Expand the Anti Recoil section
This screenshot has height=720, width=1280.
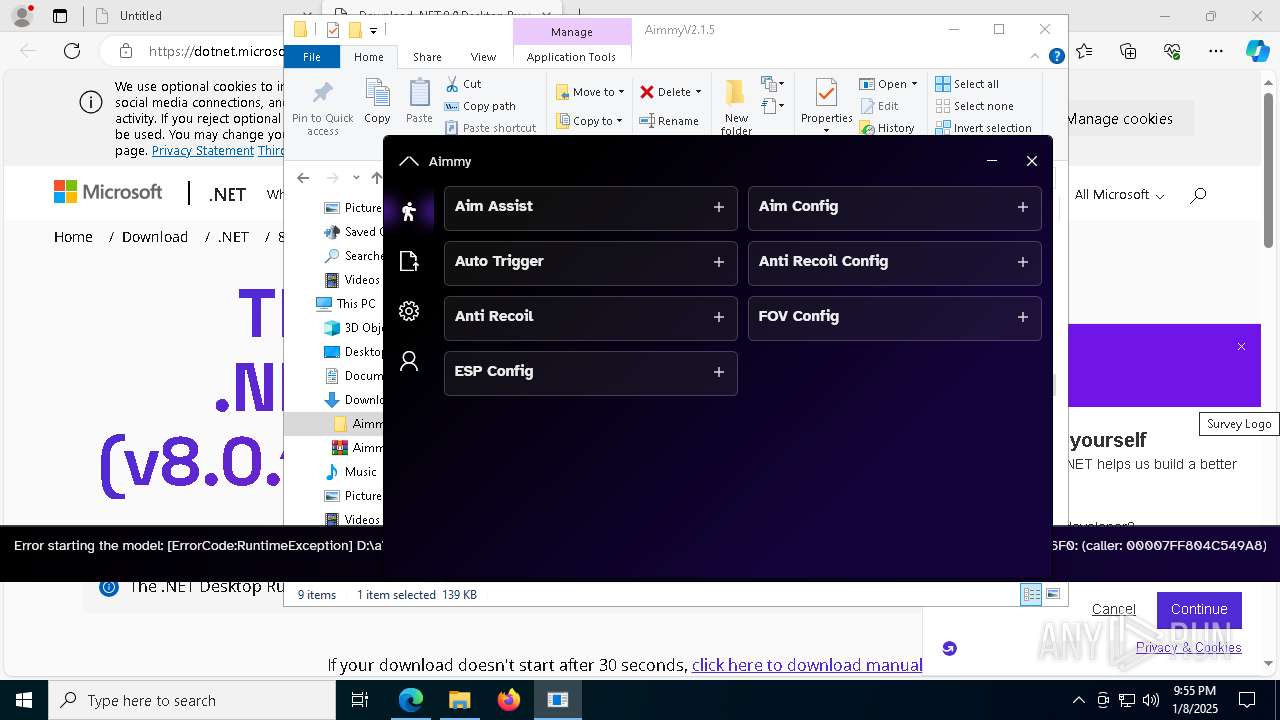718,317
